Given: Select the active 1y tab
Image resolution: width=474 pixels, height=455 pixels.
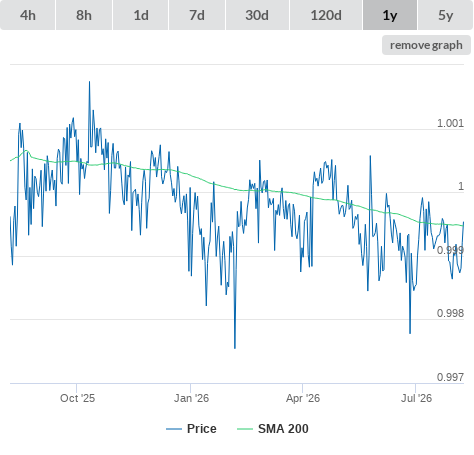Looking at the screenshot, I should coord(390,15).
